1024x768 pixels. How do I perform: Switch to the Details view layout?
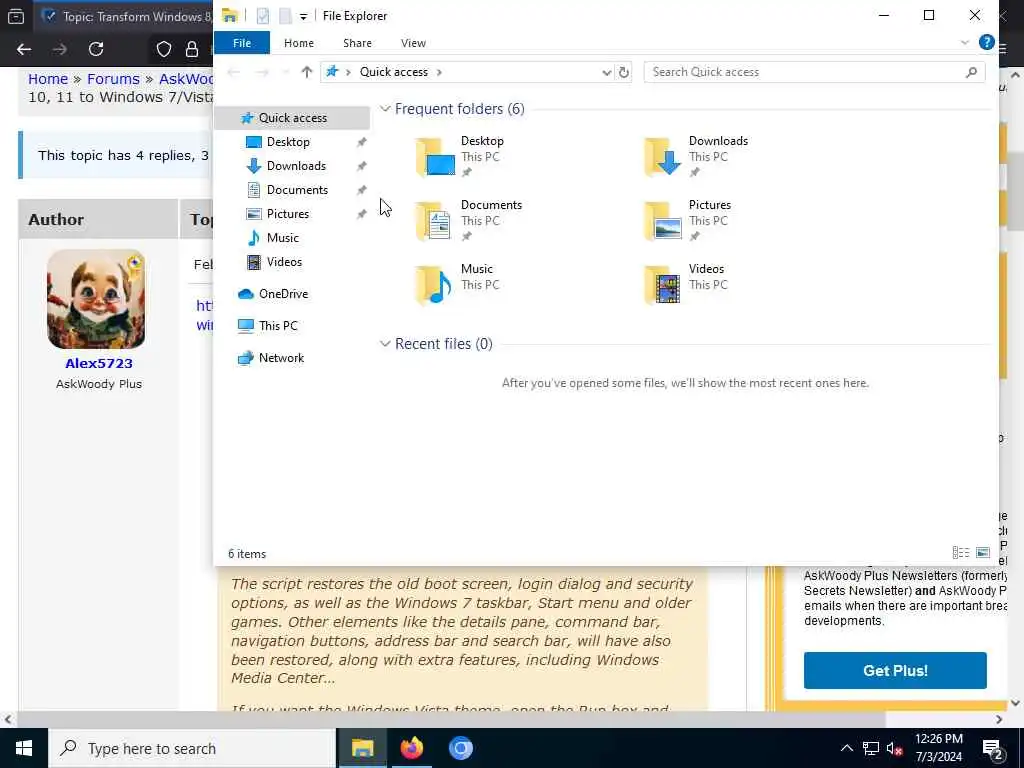coord(961,553)
